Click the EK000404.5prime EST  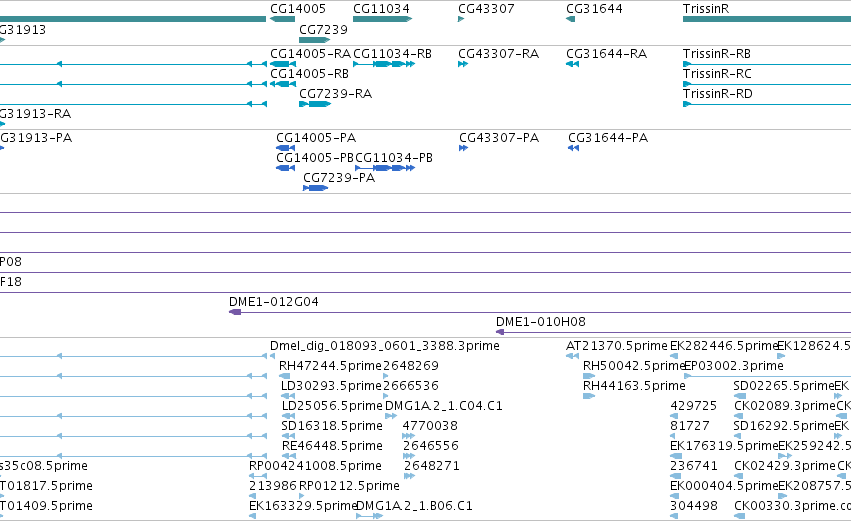pyautogui.click(x=674, y=496)
